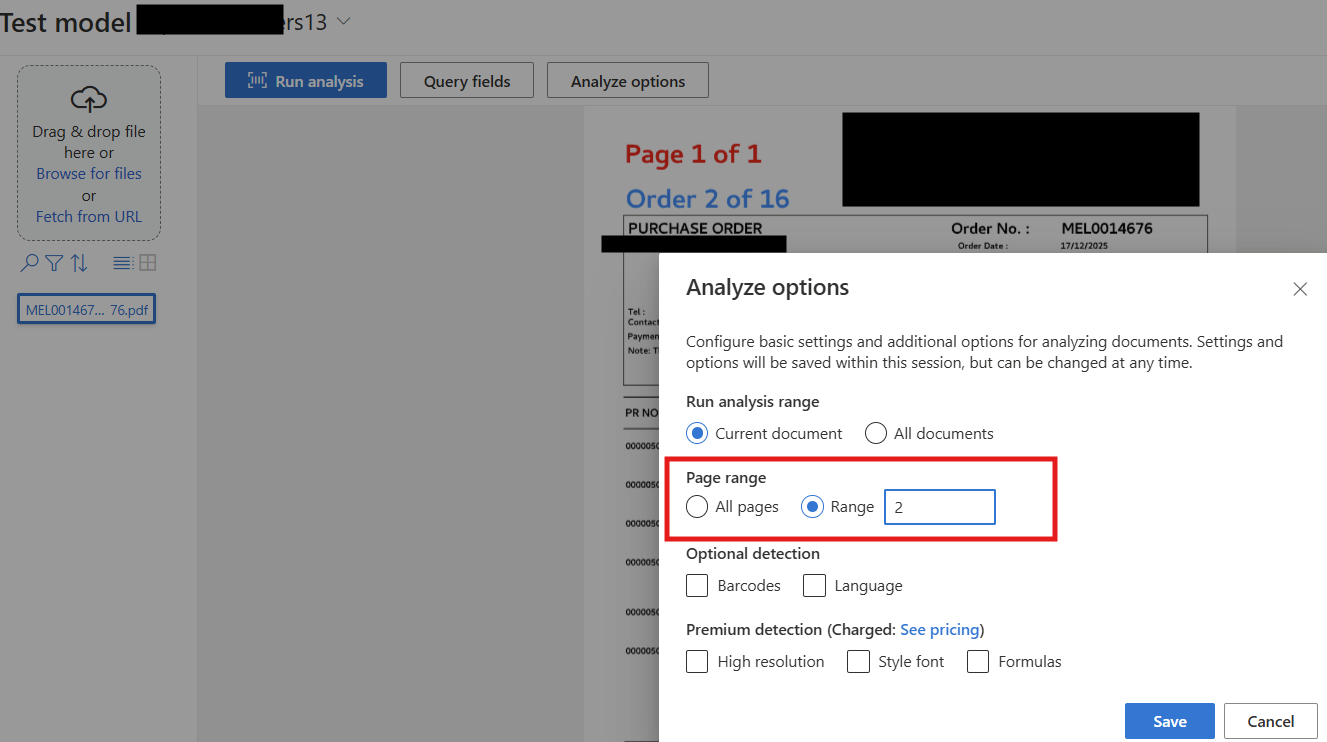Save the analyze options settings

coord(1169,720)
